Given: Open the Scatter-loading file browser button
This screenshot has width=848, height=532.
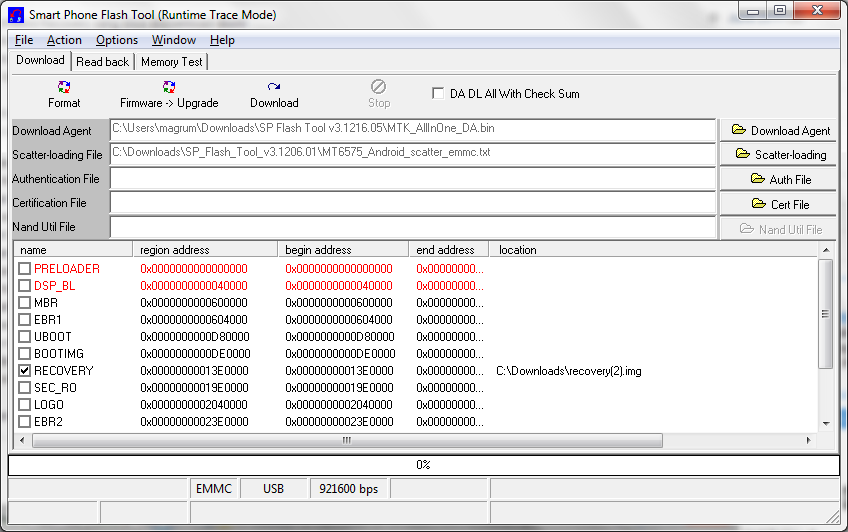Looking at the screenshot, I should coord(781,154).
